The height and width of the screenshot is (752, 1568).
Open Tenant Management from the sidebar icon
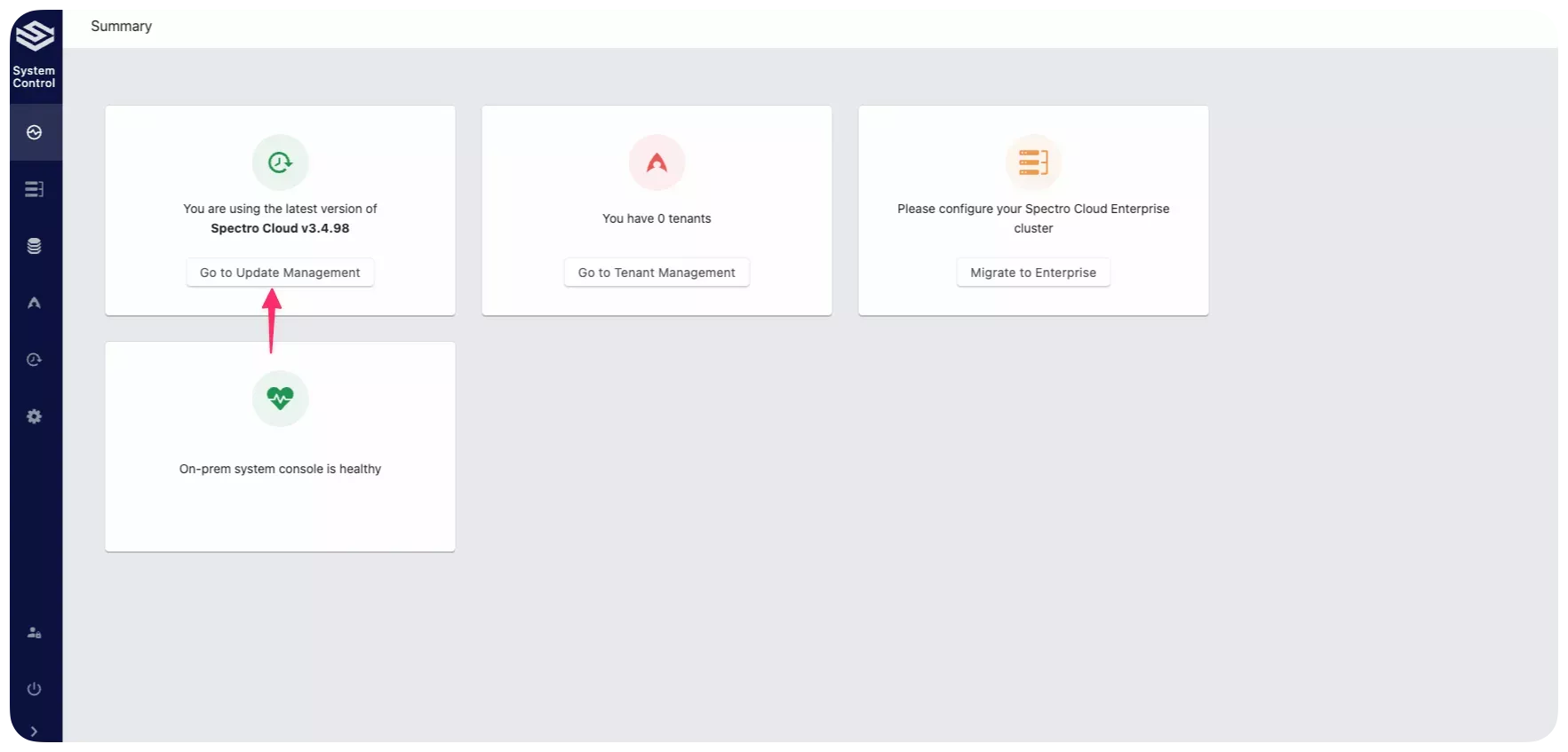coord(35,303)
